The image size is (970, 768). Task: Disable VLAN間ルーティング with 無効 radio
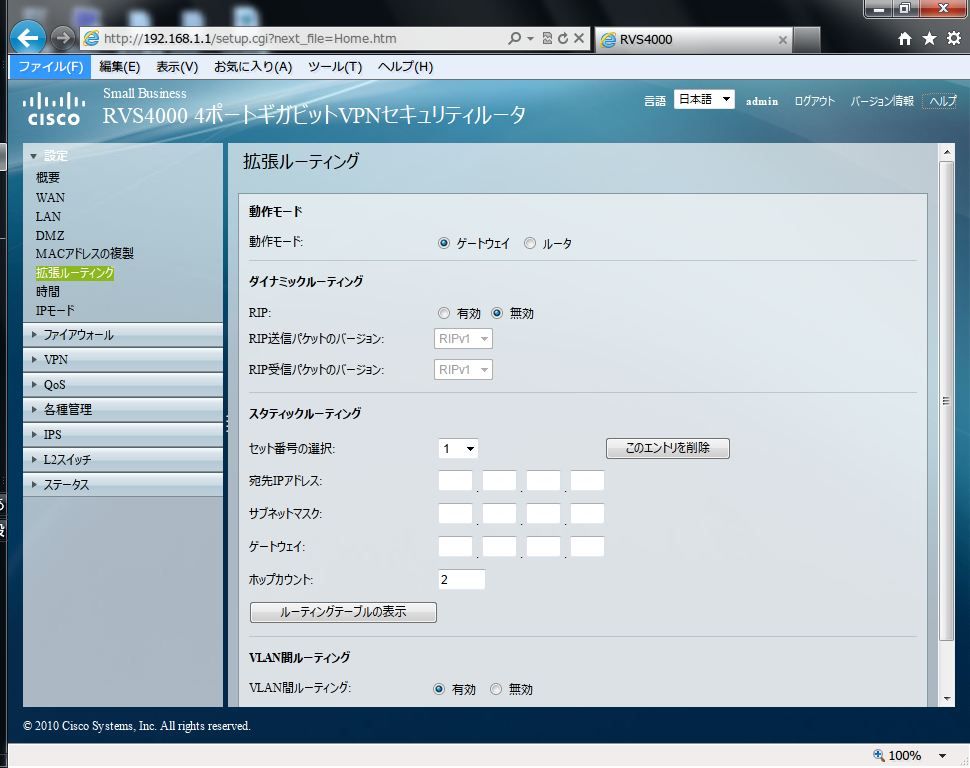pos(496,689)
